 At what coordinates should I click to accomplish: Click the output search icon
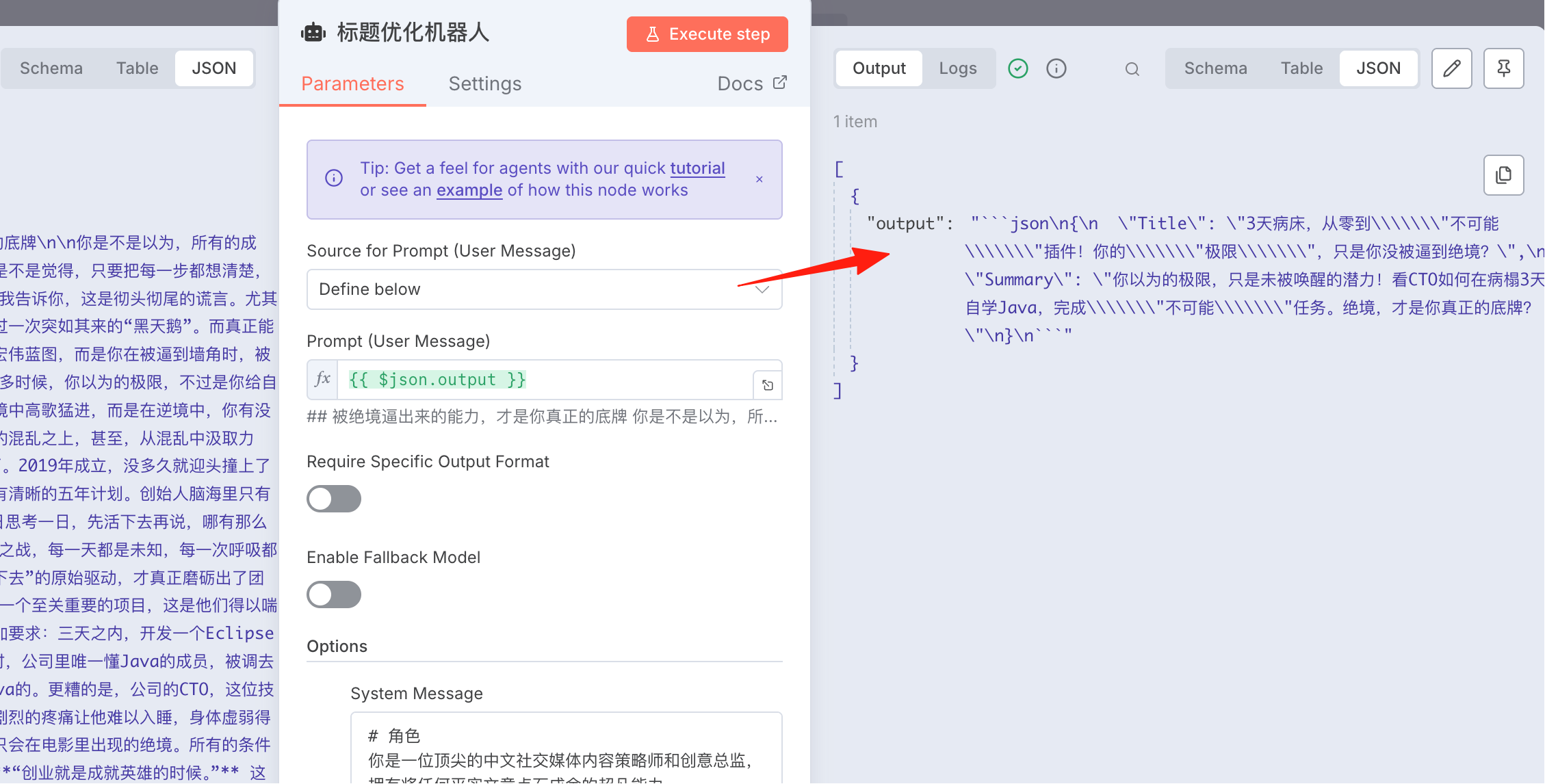click(1132, 69)
